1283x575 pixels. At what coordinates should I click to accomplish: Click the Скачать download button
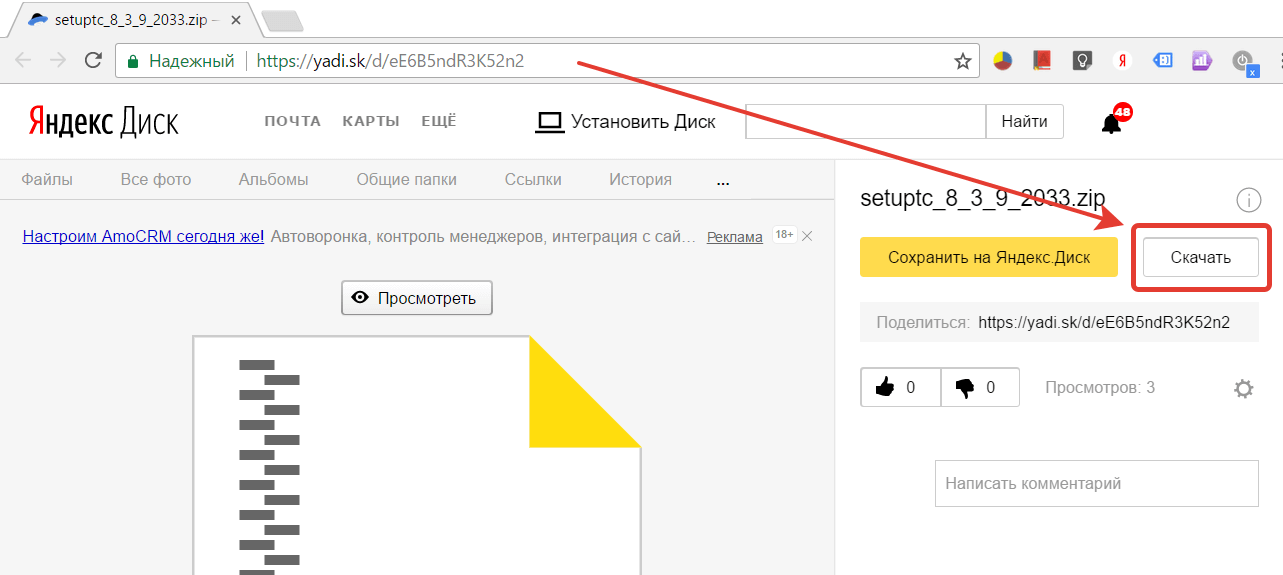tap(1201, 257)
